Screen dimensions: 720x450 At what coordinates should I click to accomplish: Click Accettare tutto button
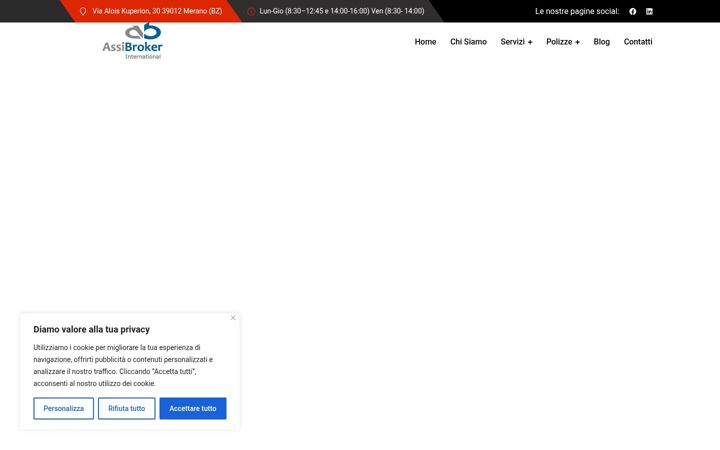tap(193, 408)
